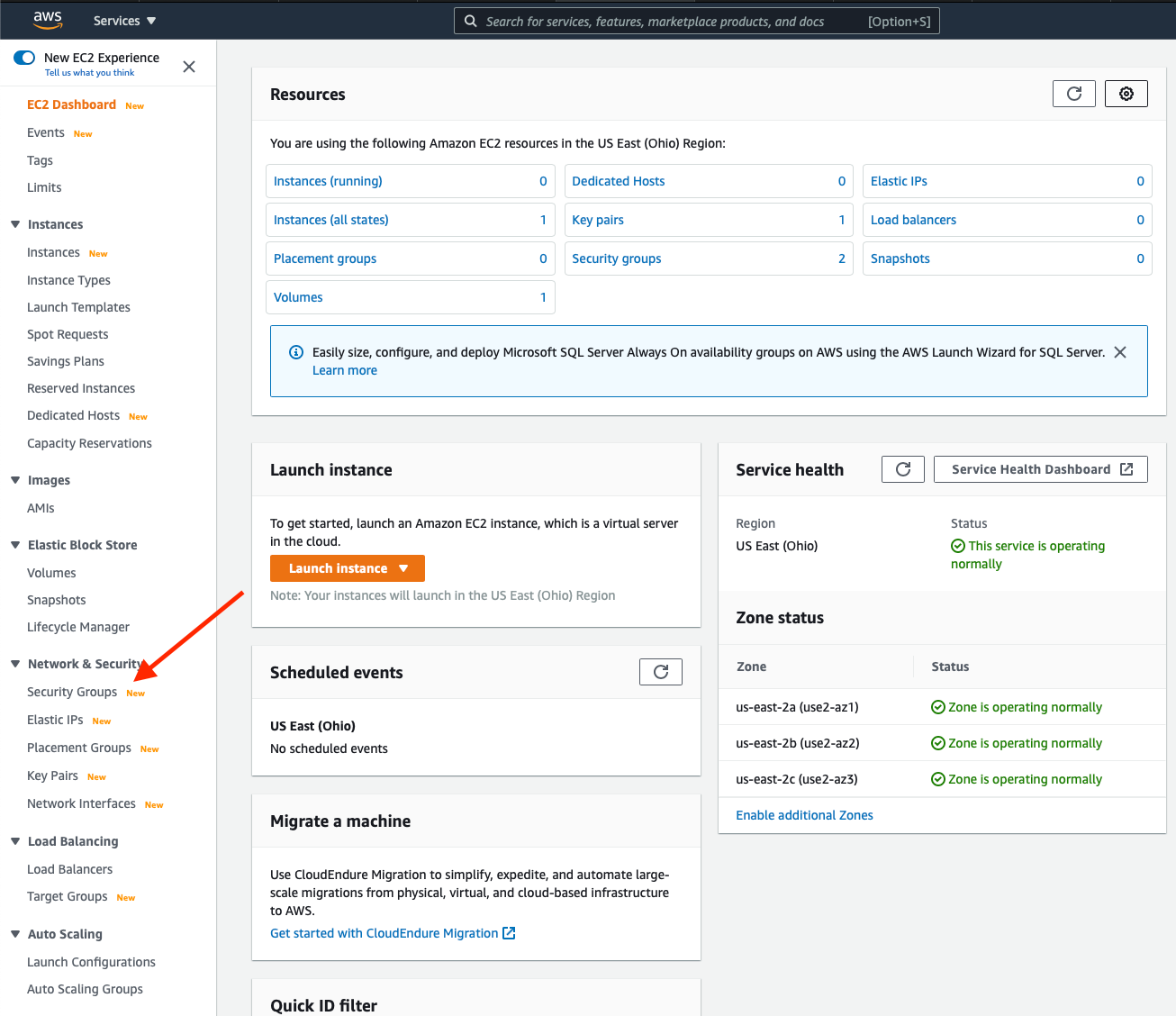Open Placement Groups in sidebar

click(79, 748)
